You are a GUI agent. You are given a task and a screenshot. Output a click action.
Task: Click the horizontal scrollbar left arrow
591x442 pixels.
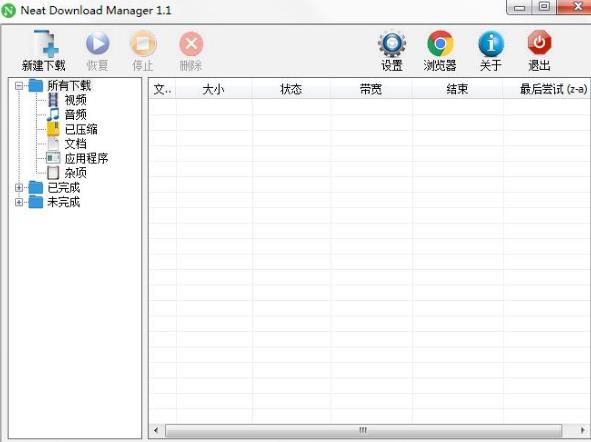coord(156,430)
